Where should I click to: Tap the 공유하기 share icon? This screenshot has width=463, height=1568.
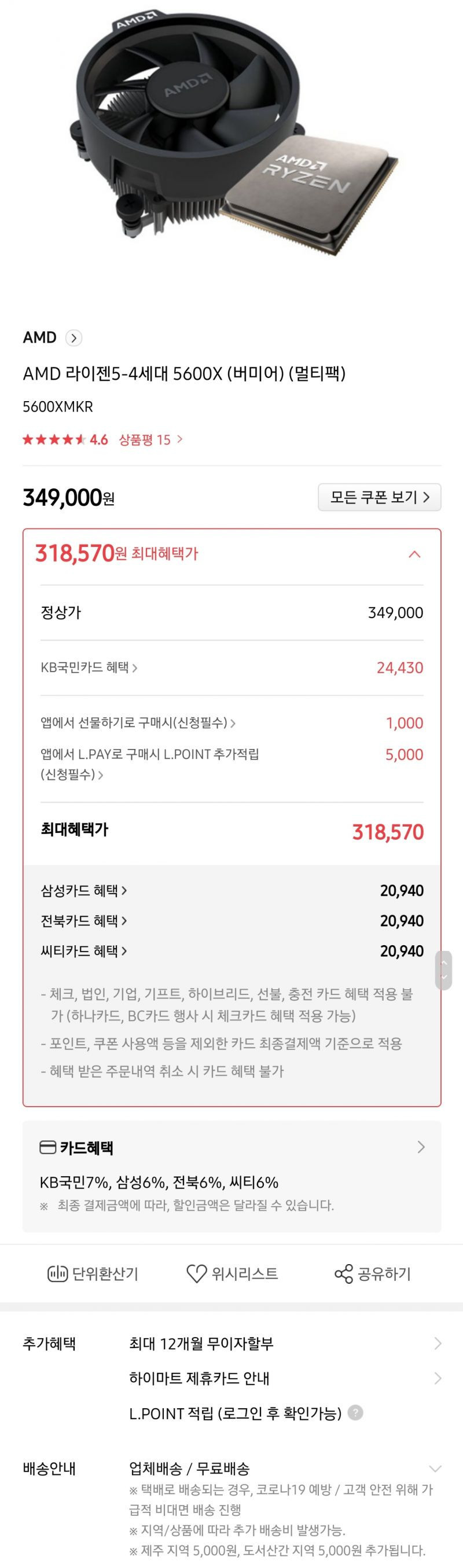coord(344,1273)
